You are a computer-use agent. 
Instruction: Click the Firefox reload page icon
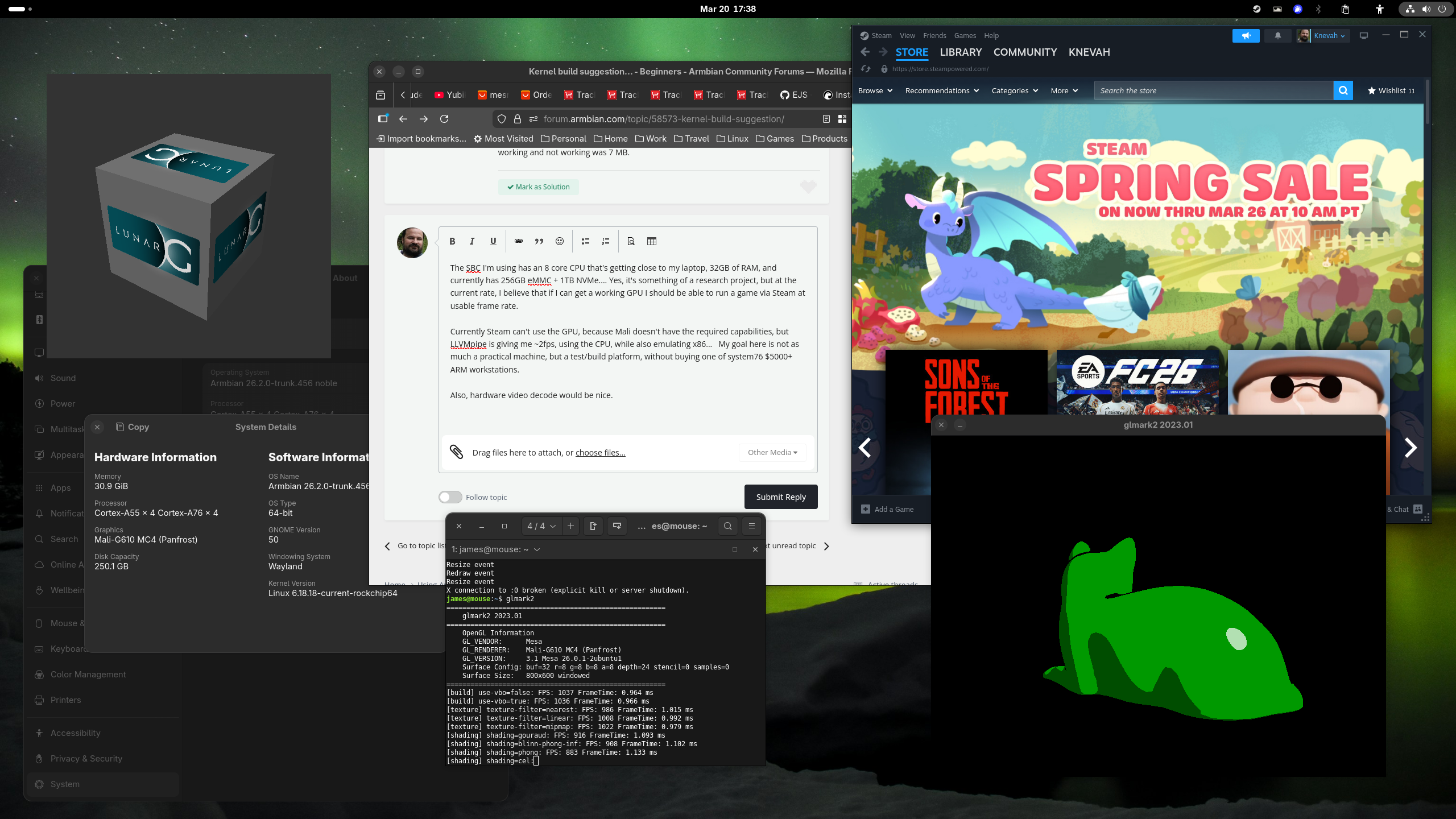(x=444, y=119)
